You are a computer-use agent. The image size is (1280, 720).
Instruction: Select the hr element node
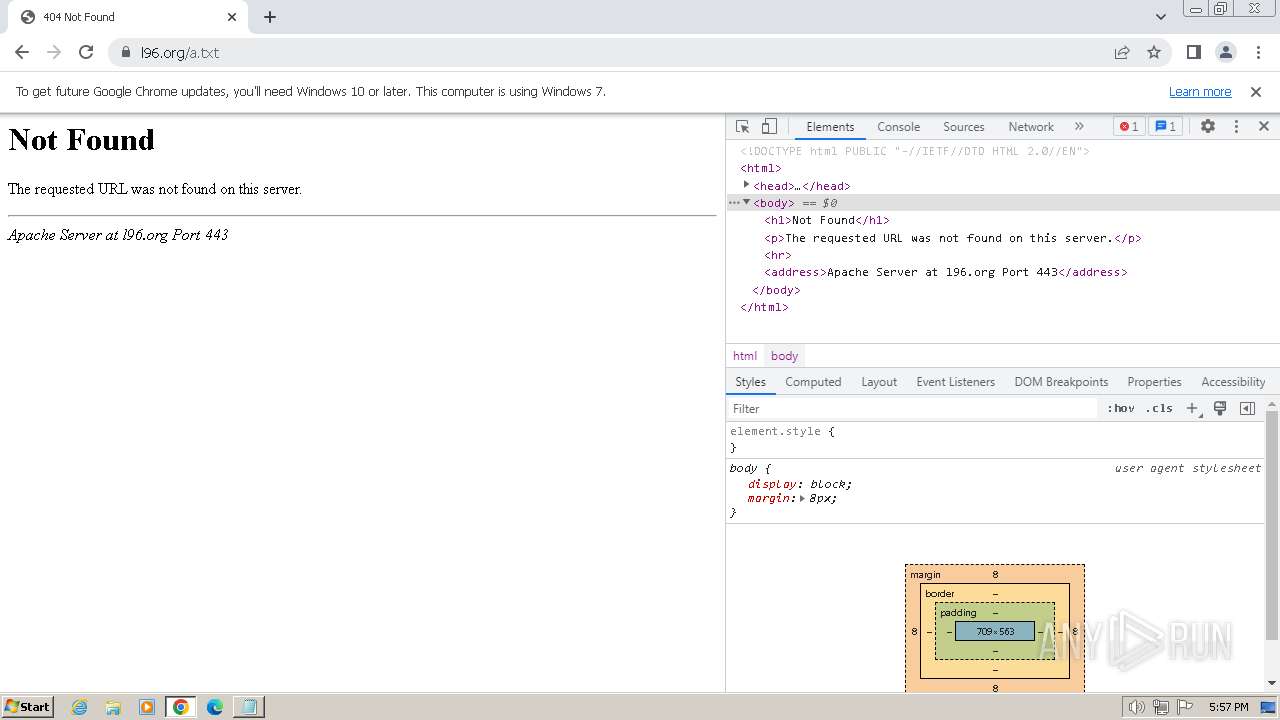coord(778,255)
